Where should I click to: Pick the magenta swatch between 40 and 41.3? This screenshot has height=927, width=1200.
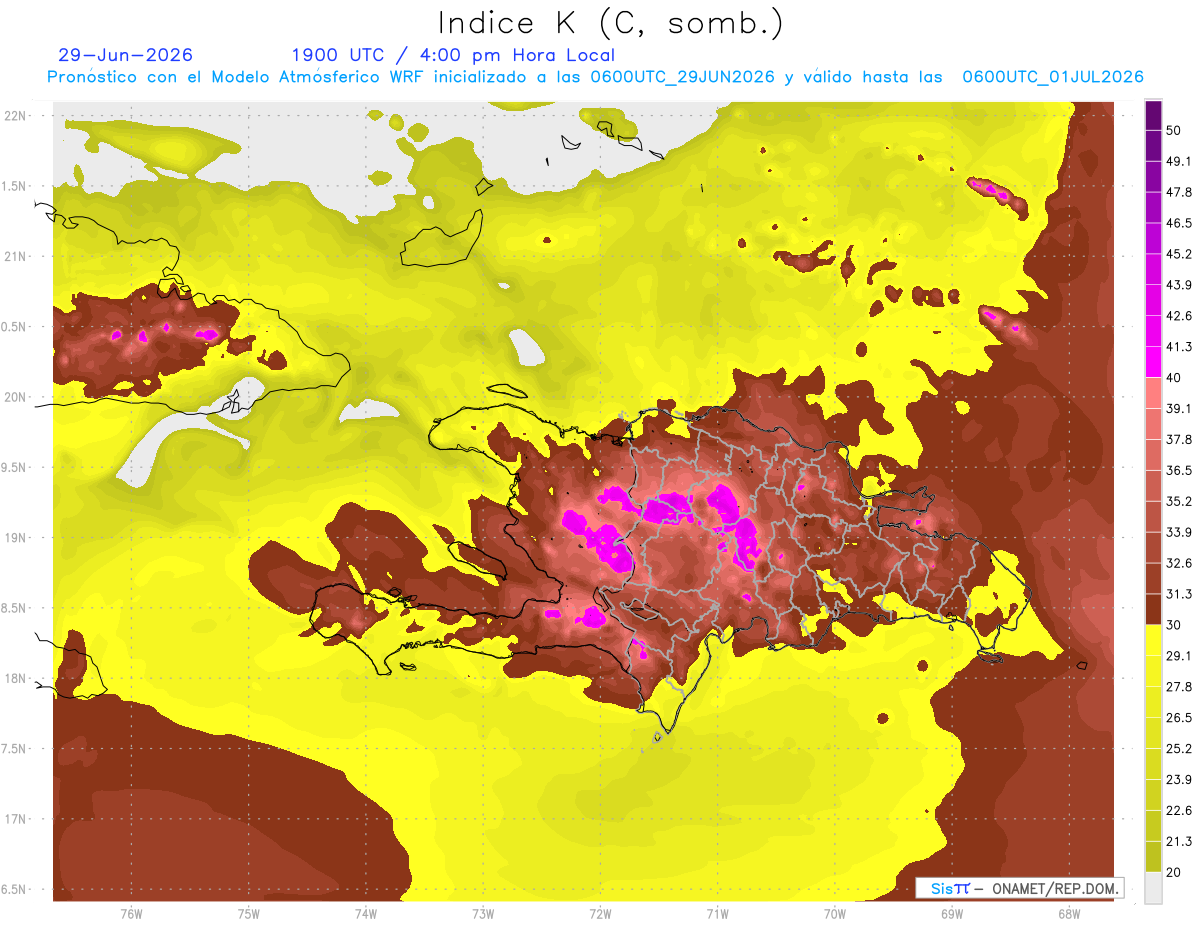1153,362
